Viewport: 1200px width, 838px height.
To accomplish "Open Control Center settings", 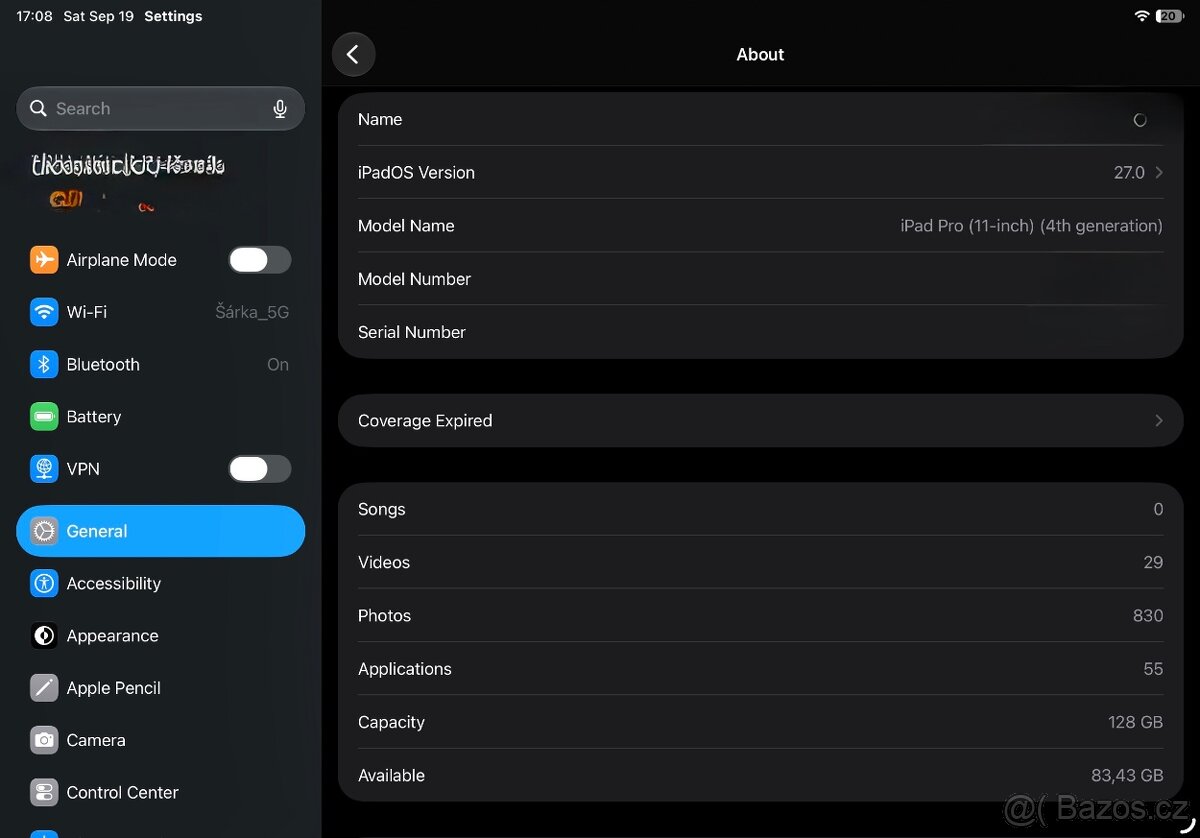I will pyautogui.click(x=160, y=792).
